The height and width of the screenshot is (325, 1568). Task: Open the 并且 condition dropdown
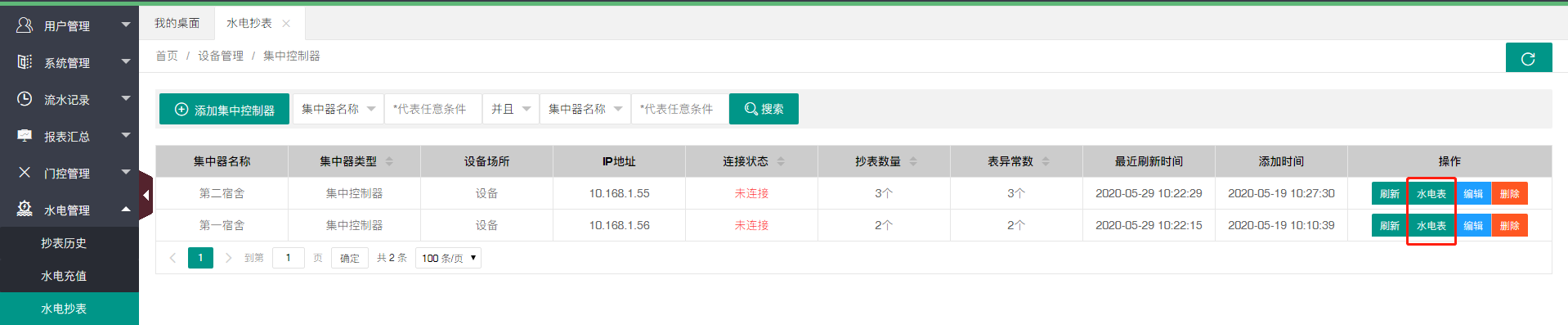pyautogui.click(x=511, y=109)
